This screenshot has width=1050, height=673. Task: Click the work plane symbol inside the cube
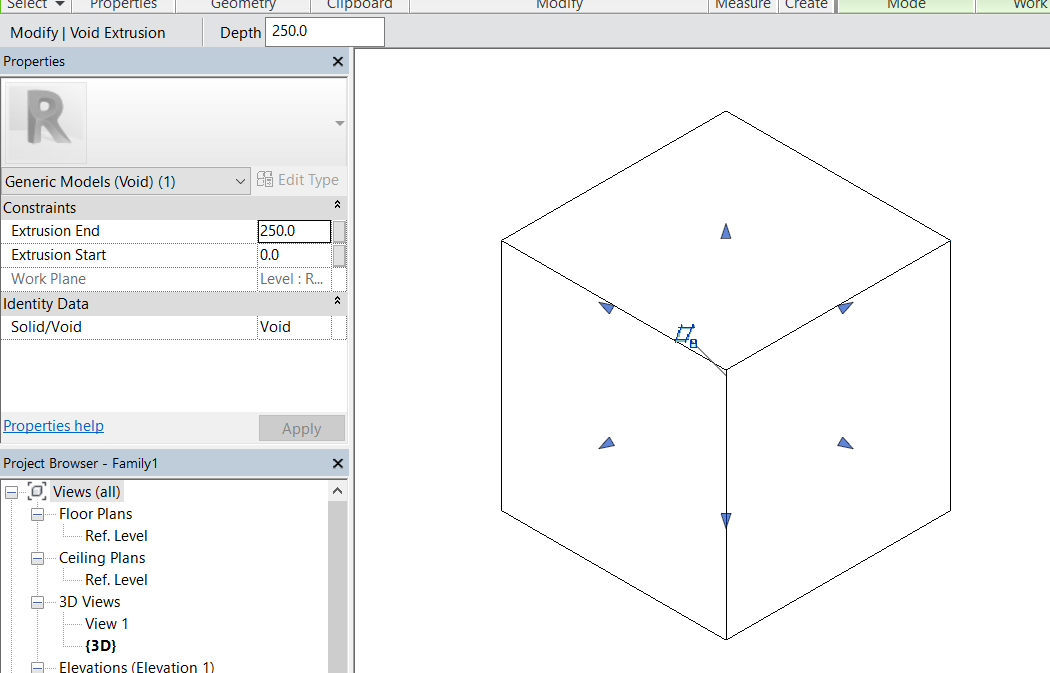point(686,333)
